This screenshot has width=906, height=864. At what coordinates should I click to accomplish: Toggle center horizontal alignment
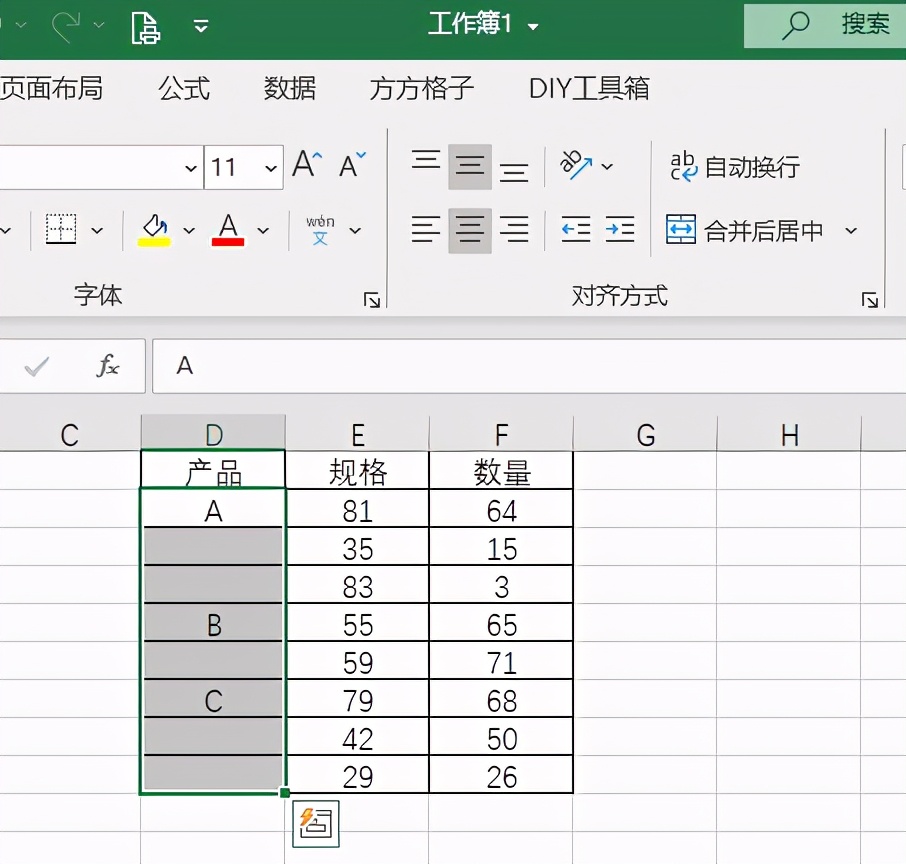coord(470,230)
